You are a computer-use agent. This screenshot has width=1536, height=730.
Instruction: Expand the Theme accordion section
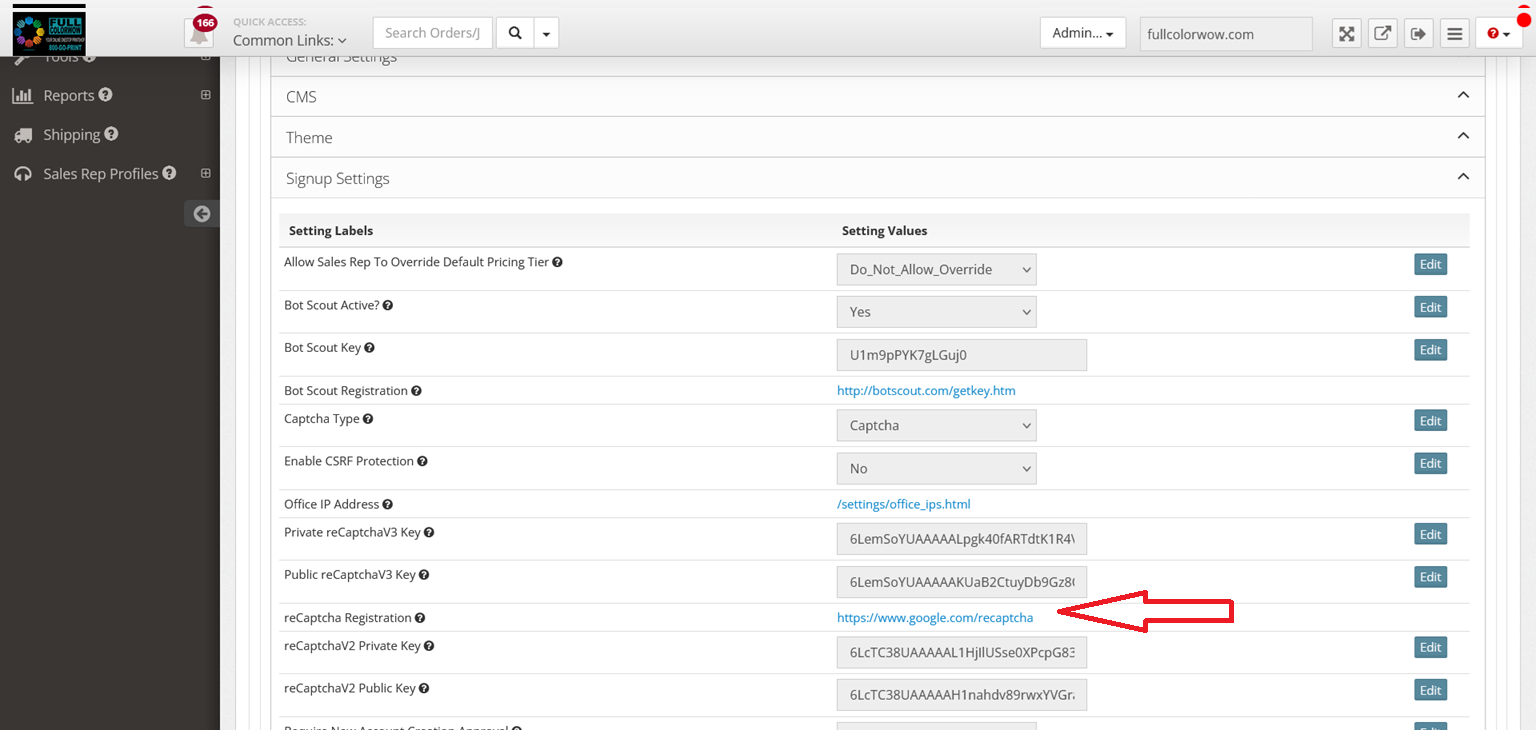click(1463, 136)
